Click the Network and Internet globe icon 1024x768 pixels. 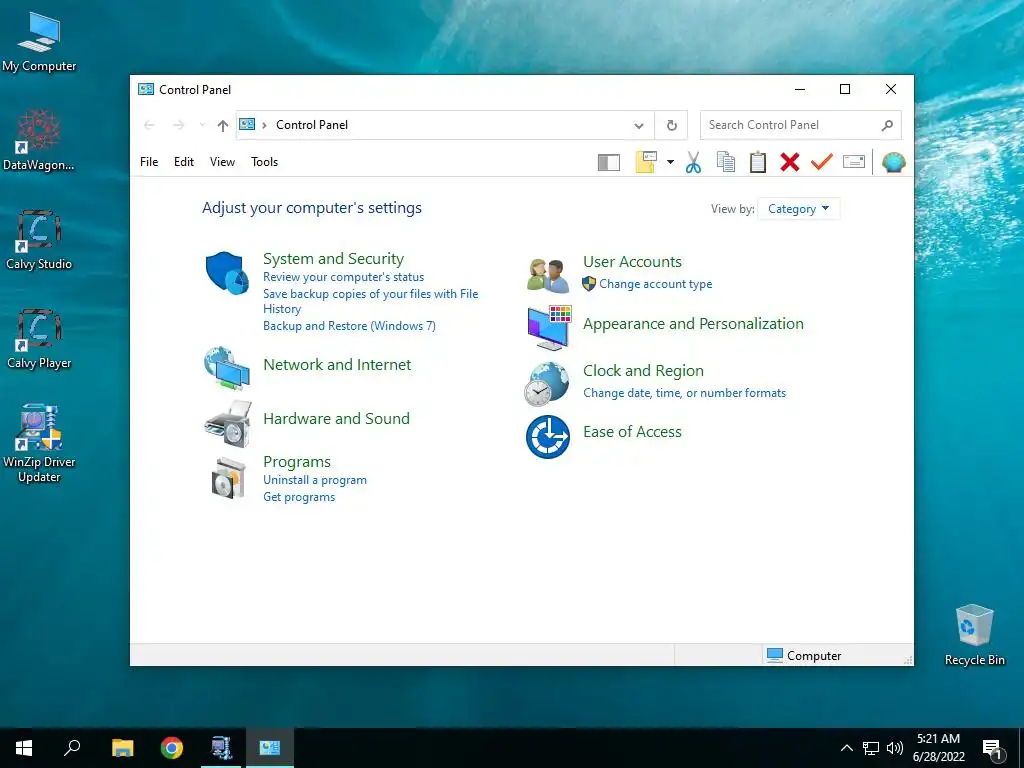227,368
